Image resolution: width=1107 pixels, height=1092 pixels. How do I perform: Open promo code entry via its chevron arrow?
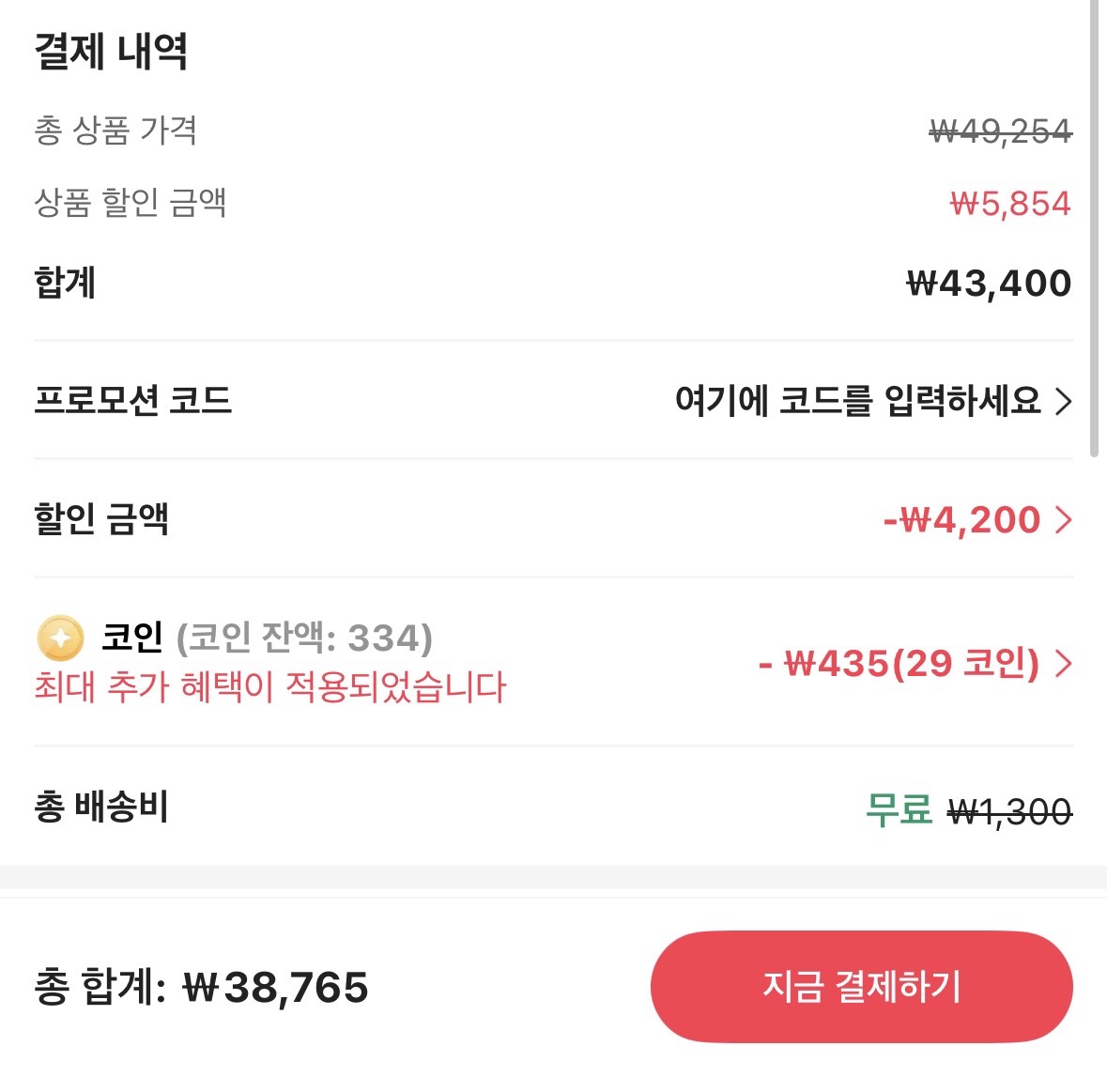tap(1063, 401)
